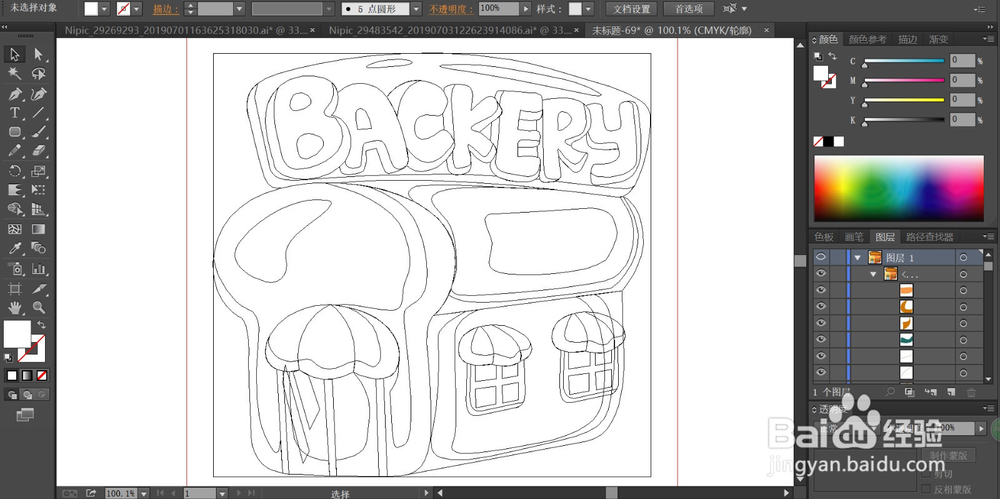Select the Width tool
The image size is (1000, 499).
point(15,190)
